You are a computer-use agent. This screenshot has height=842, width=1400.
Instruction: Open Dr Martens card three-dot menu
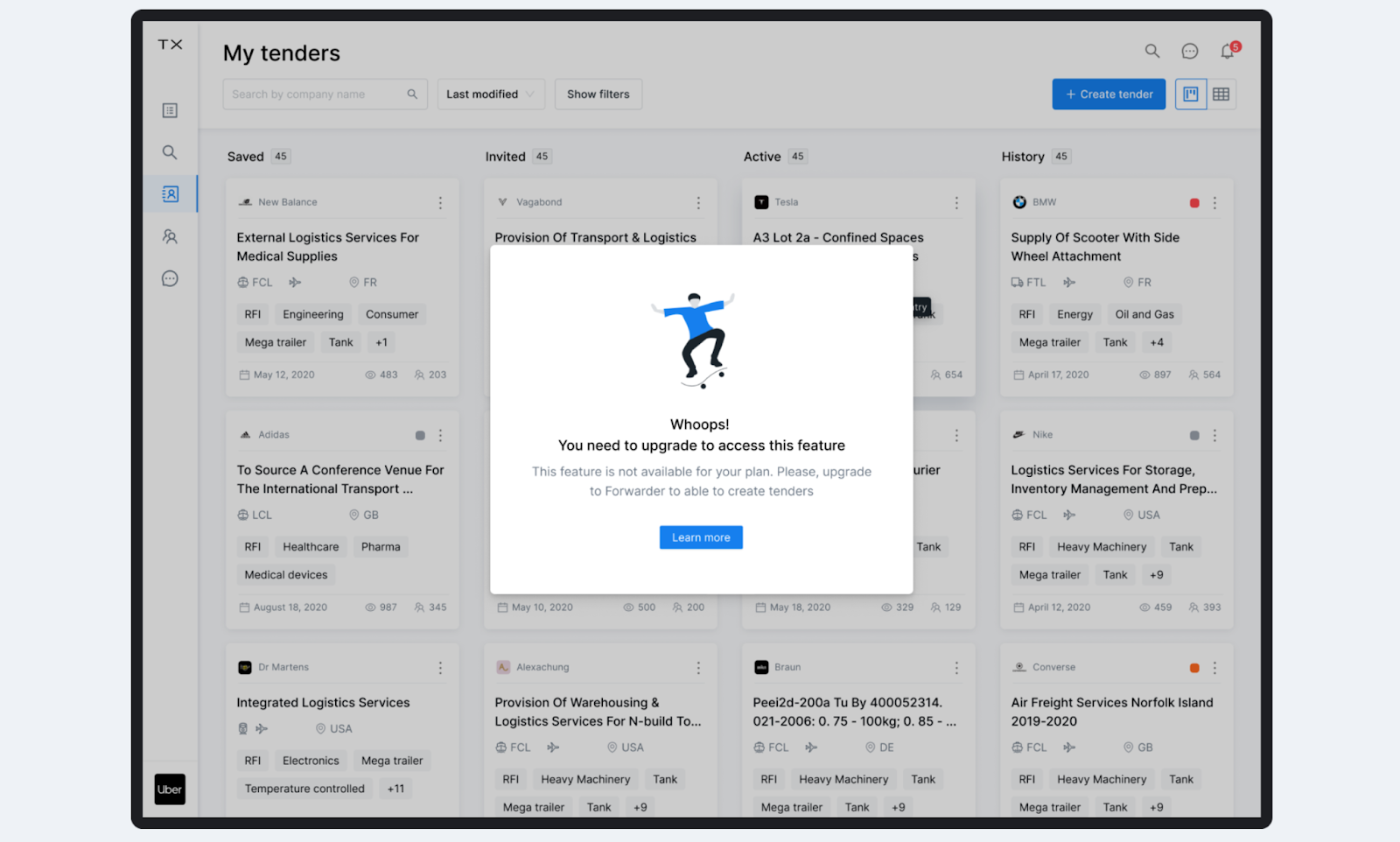(x=440, y=668)
